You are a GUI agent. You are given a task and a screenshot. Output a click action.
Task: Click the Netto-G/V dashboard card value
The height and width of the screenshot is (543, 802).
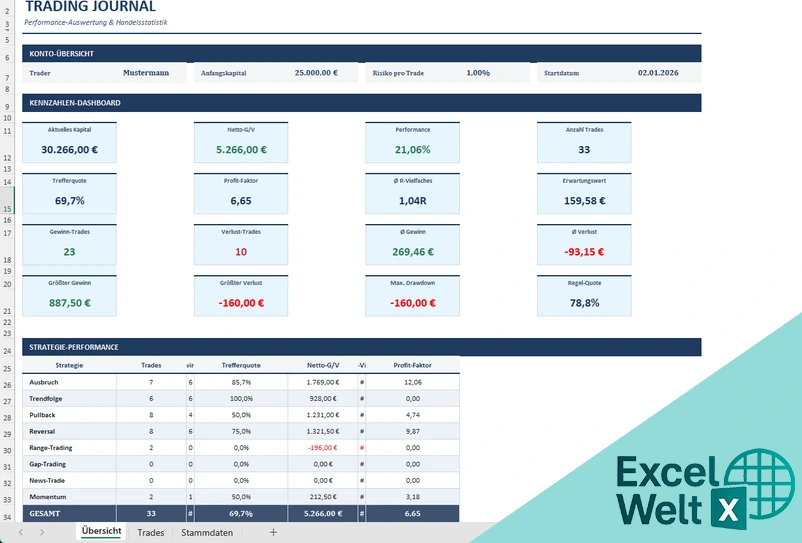tap(241, 150)
